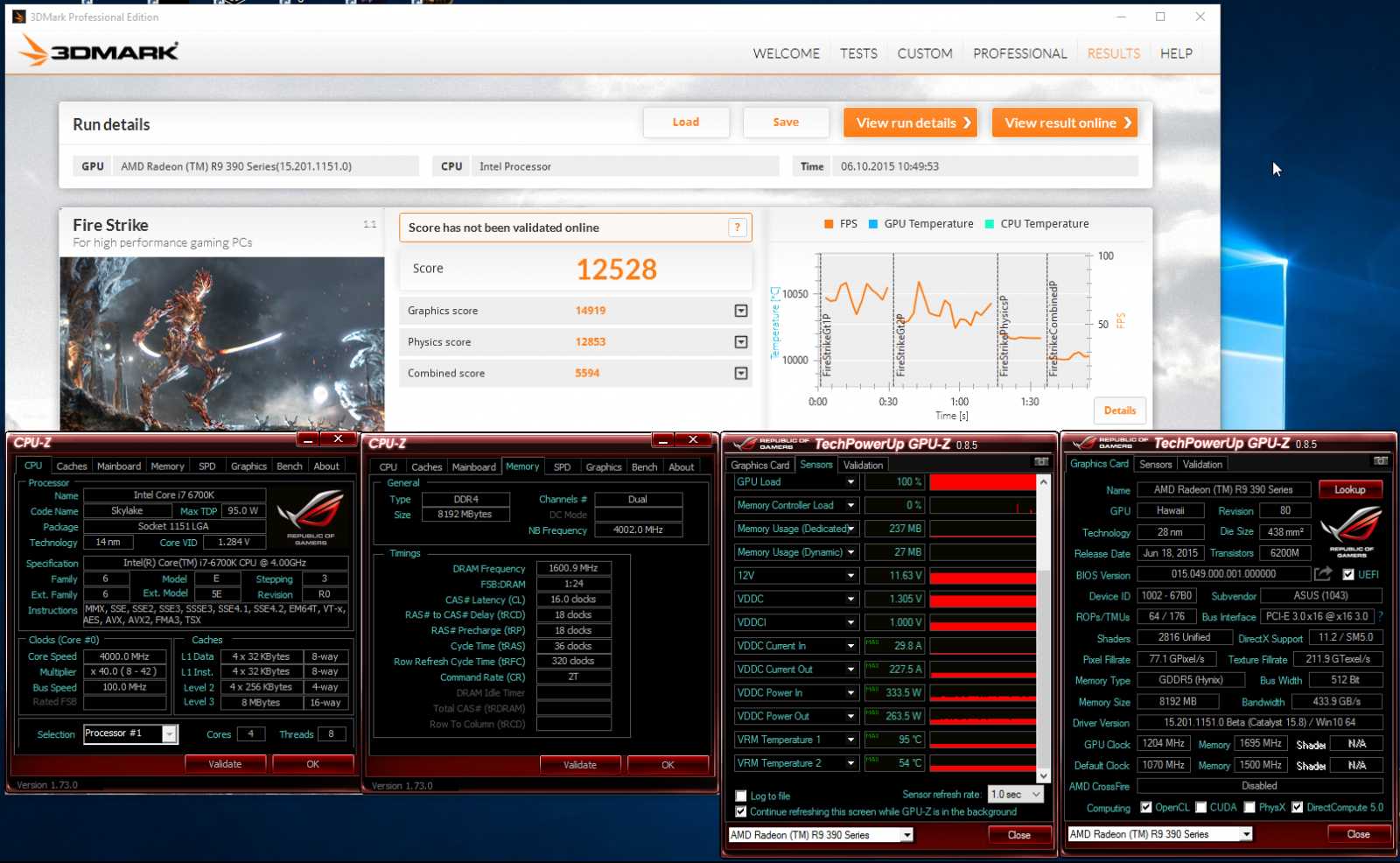Open the TESTS menu in 3DMark
The width and height of the screenshot is (1400, 863).
click(858, 53)
